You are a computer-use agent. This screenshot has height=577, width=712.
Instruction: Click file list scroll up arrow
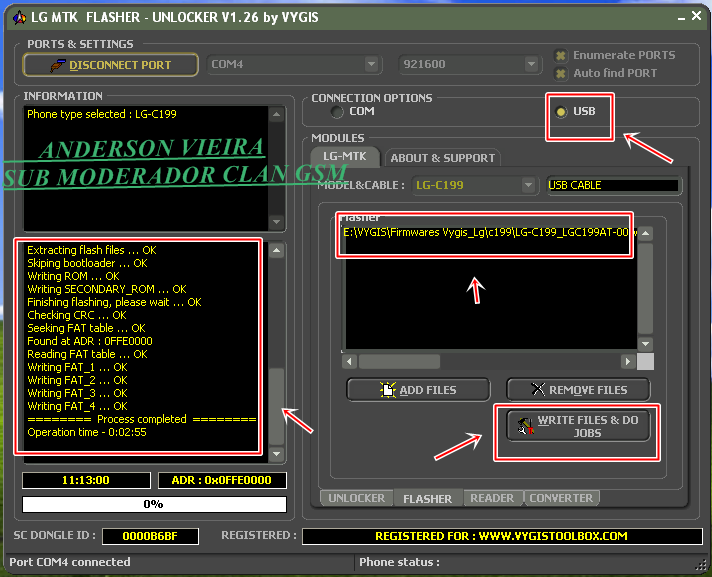click(x=645, y=233)
